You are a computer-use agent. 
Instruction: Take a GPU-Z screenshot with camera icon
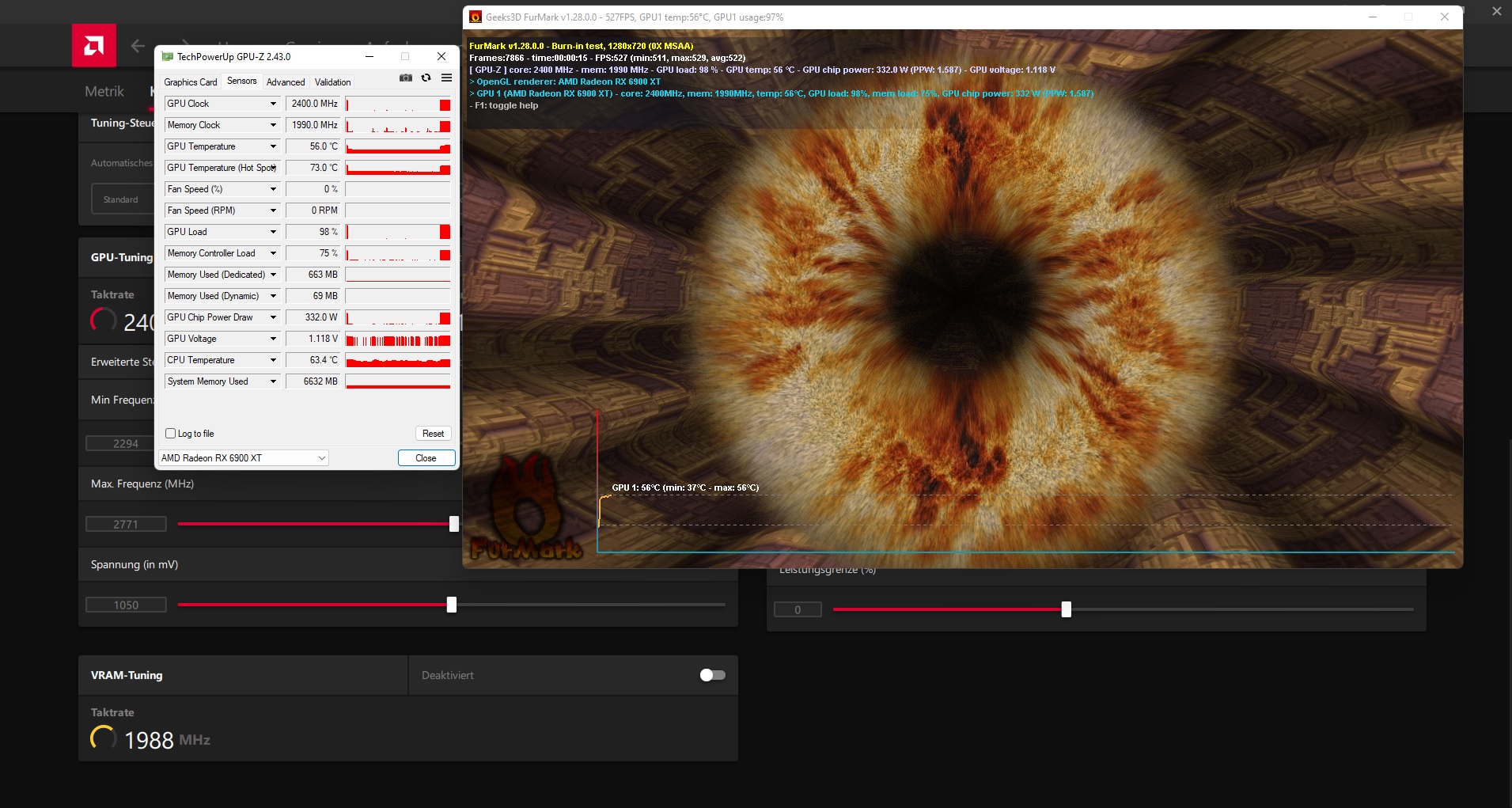pyautogui.click(x=406, y=78)
